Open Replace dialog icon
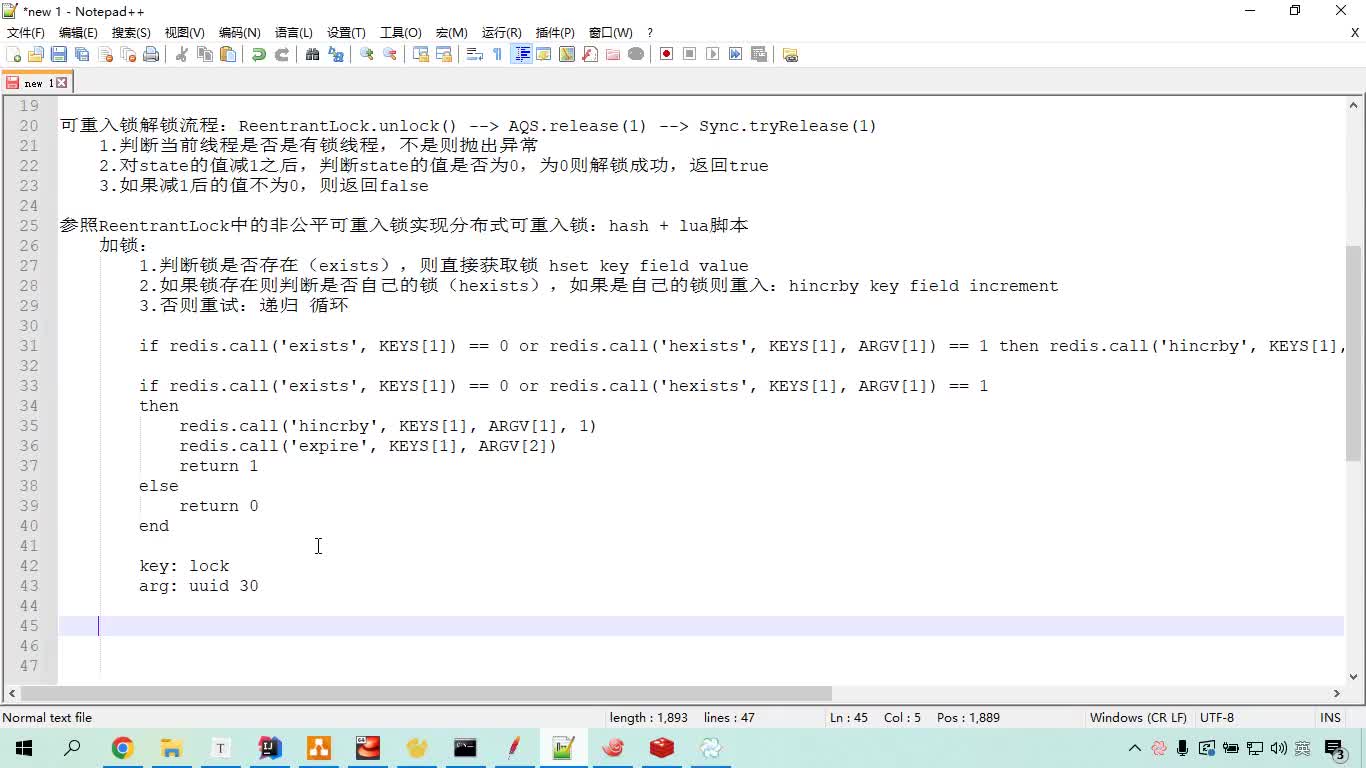The height and width of the screenshot is (768, 1366). pyautogui.click(x=336, y=55)
